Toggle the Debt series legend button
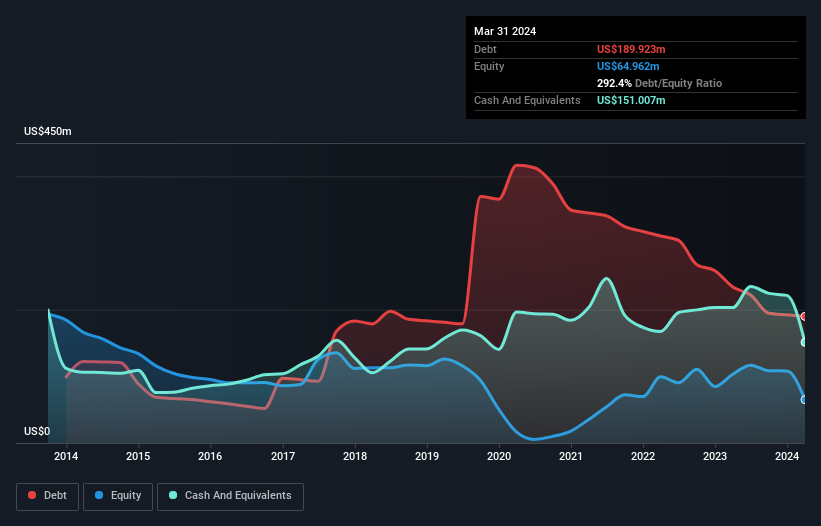 click(x=48, y=496)
